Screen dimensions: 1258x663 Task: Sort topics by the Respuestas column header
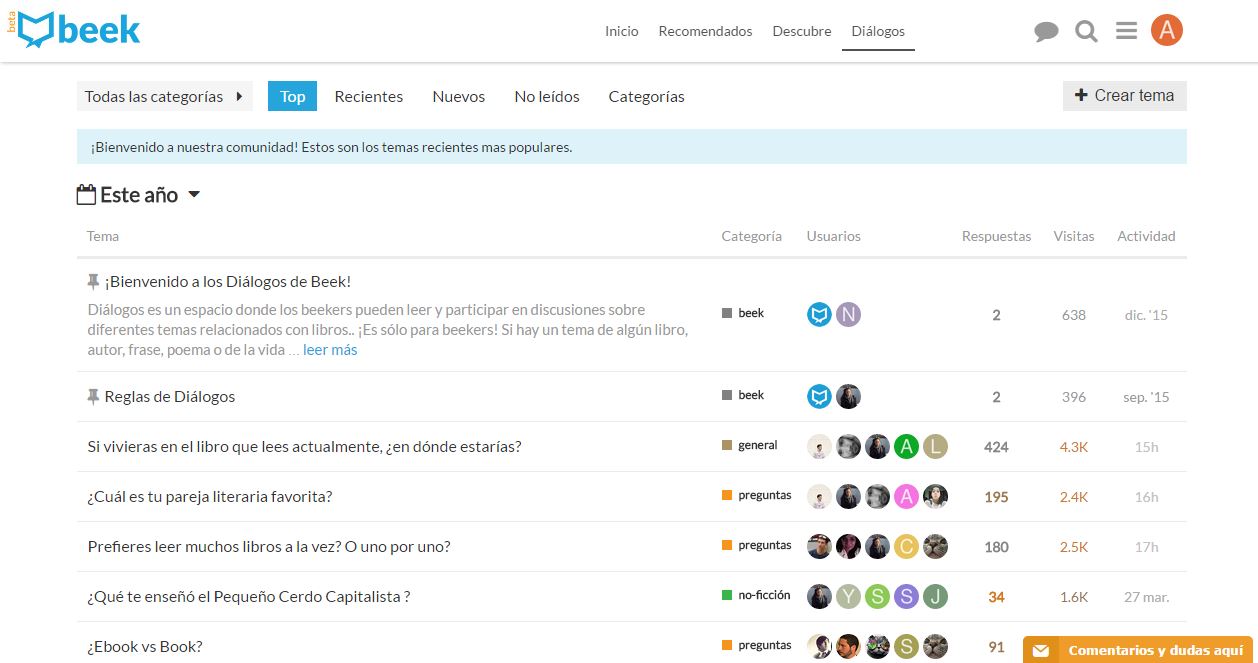(996, 236)
